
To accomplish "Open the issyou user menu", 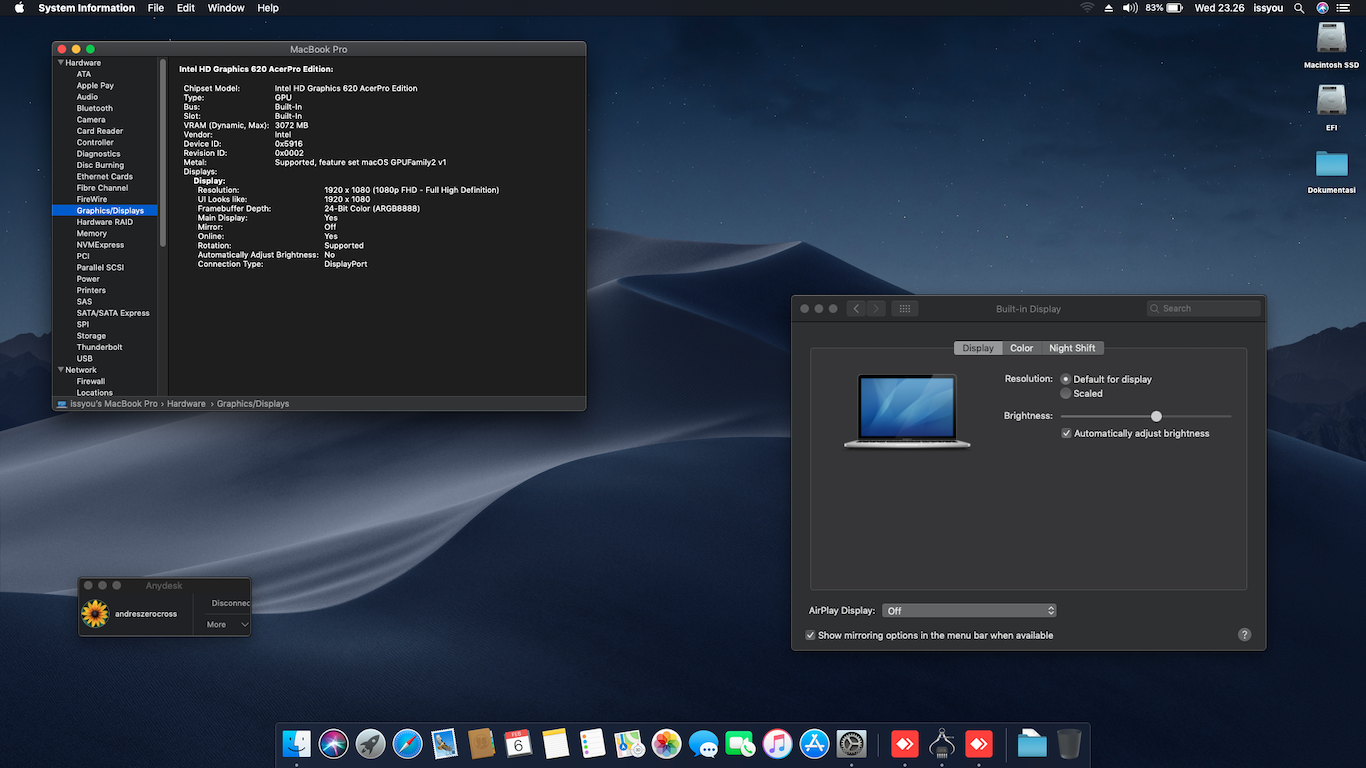I will [1268, 8].
